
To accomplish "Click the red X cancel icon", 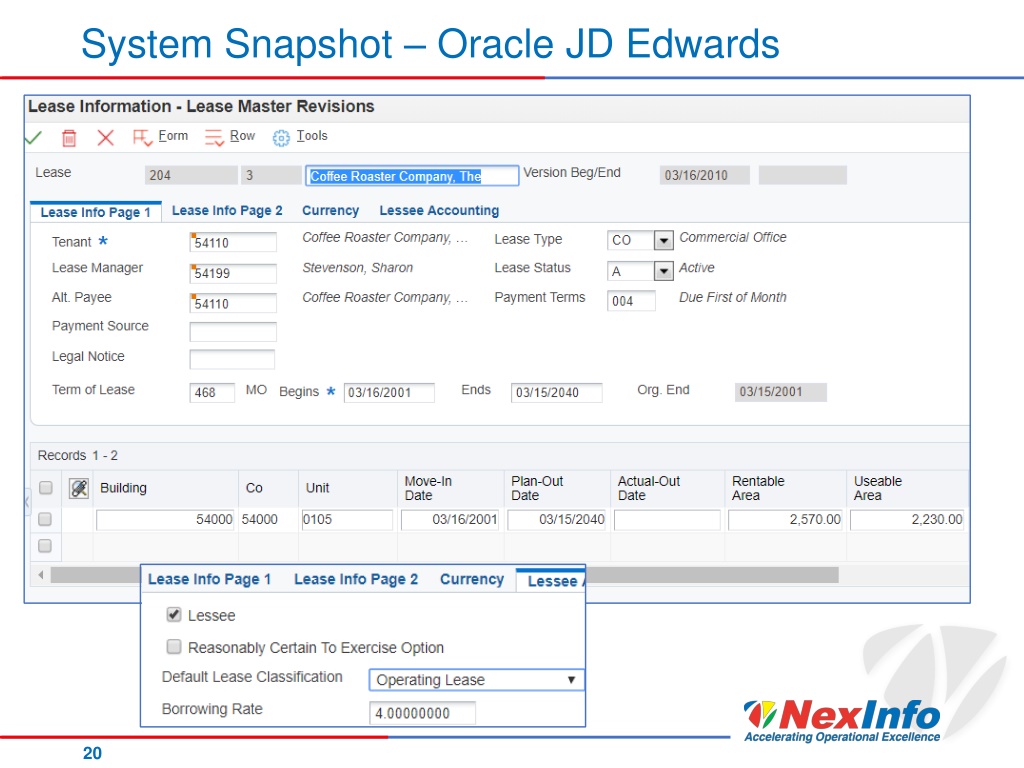I will (x=105, y=138).
